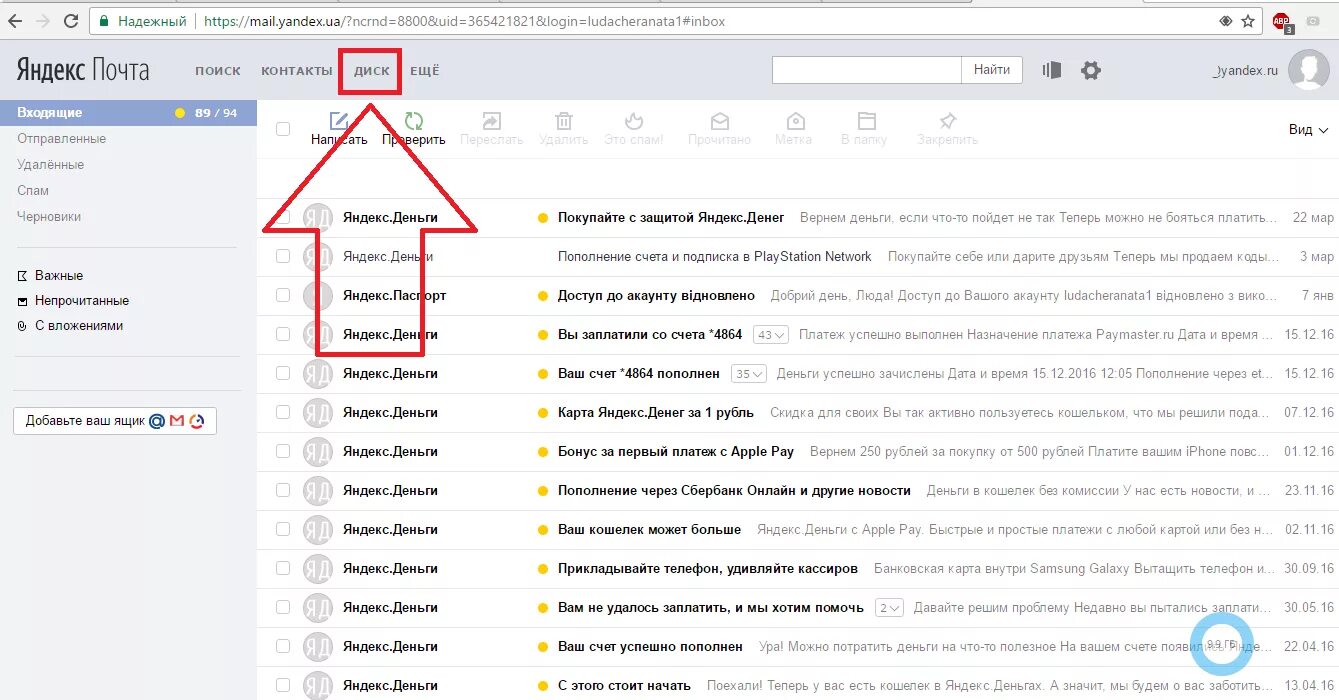Click the Метка label icon
This screenshot has height=700, width=1339.
(x=796, y=121)
